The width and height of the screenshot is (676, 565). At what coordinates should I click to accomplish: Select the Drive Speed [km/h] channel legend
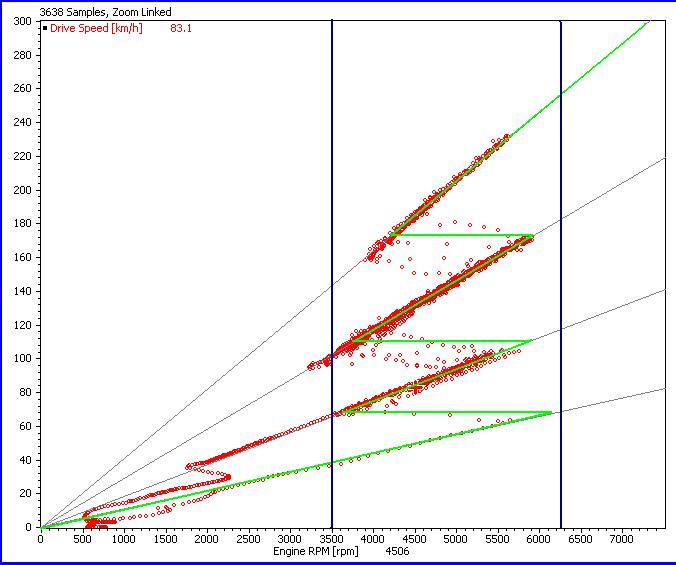point(96,28)
